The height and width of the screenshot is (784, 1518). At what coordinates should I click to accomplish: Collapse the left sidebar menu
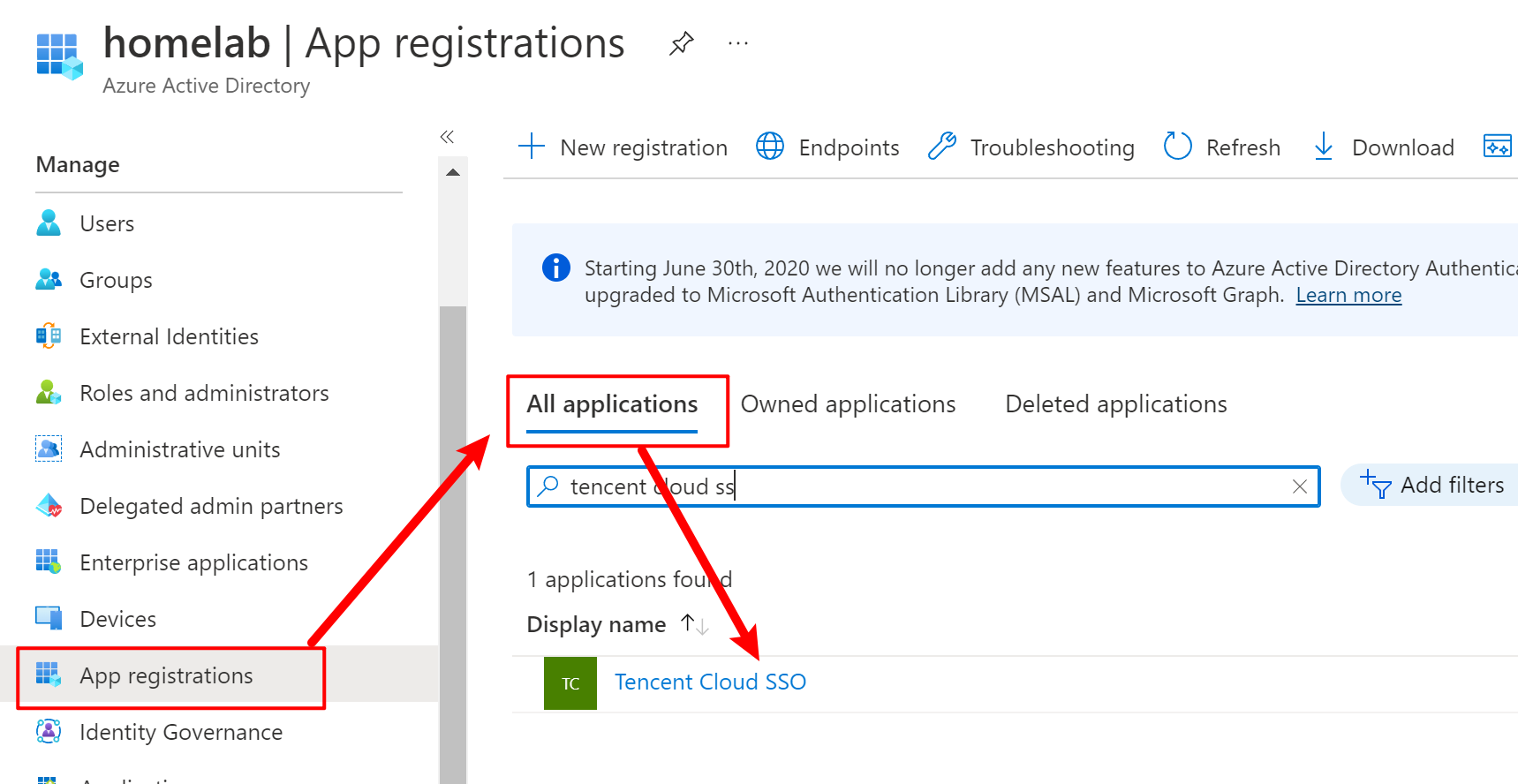447,137
